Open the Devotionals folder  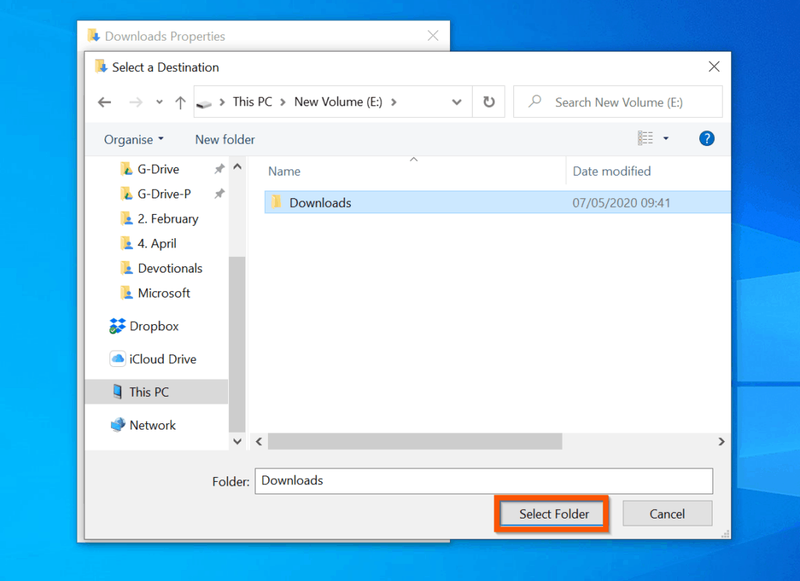pos(170,268)
